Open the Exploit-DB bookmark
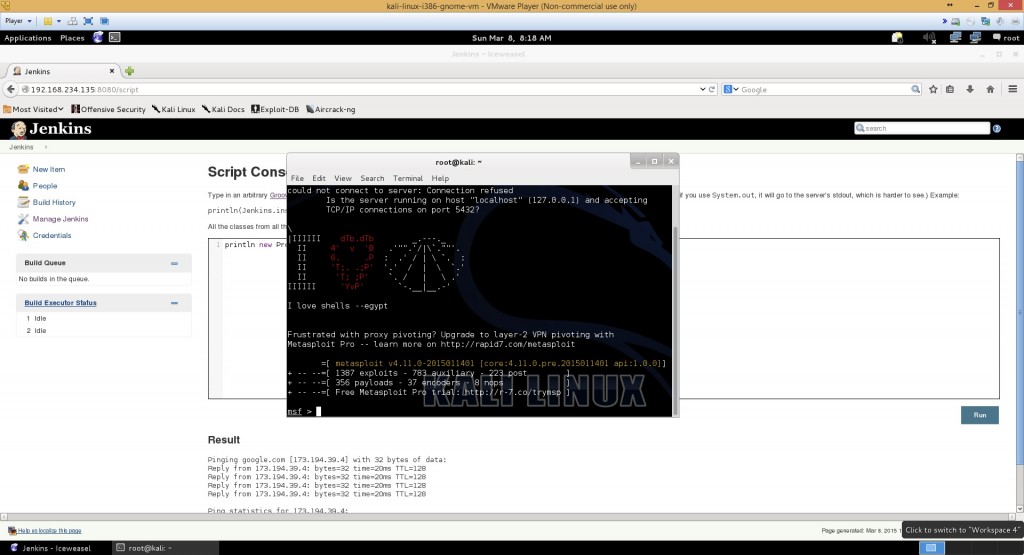This screenshot has height=555, width=1024. pos(275,110)
